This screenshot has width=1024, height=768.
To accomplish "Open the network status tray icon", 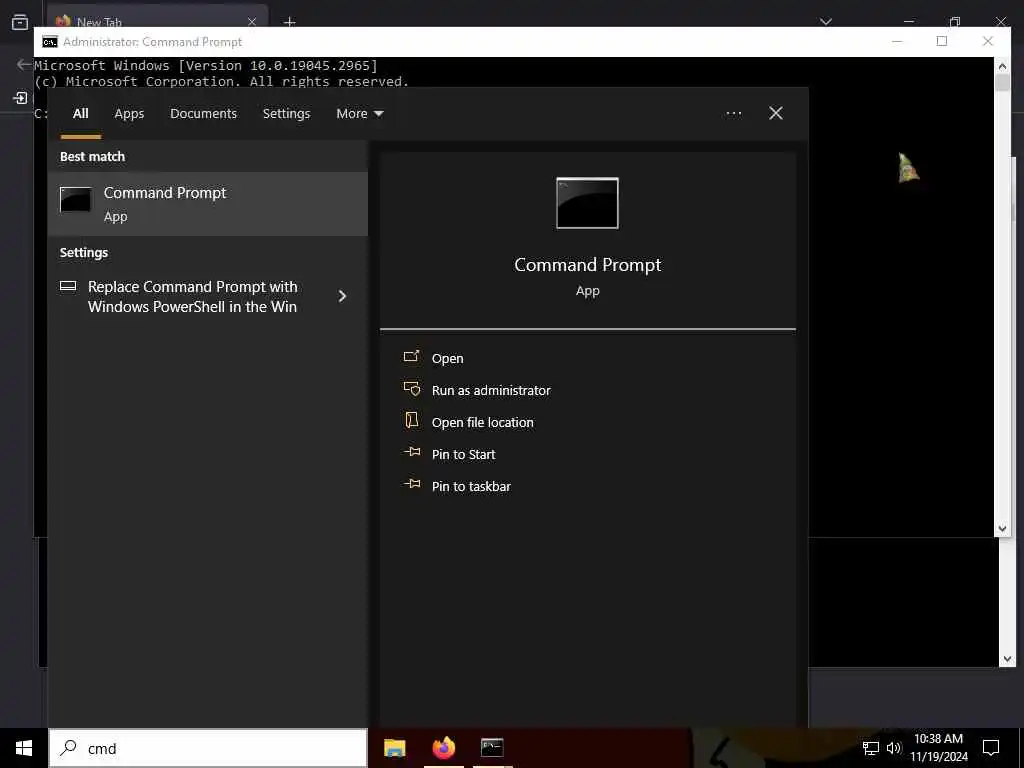I will (x=871, y=749).
